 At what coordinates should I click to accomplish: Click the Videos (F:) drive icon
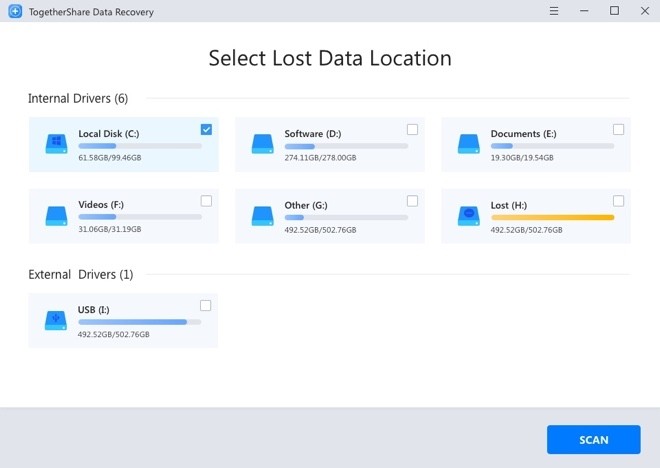[x=56, y=214]
